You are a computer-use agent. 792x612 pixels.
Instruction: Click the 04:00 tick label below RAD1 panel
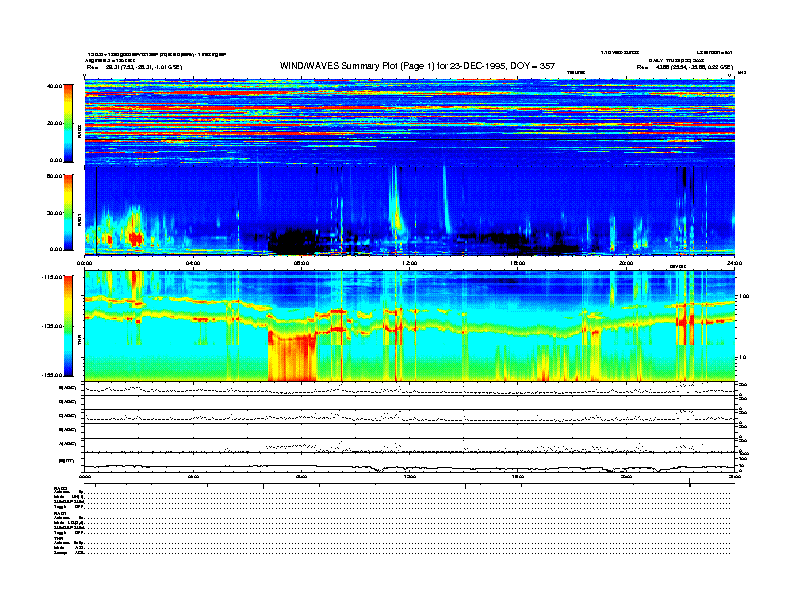[x=193, y=263]
